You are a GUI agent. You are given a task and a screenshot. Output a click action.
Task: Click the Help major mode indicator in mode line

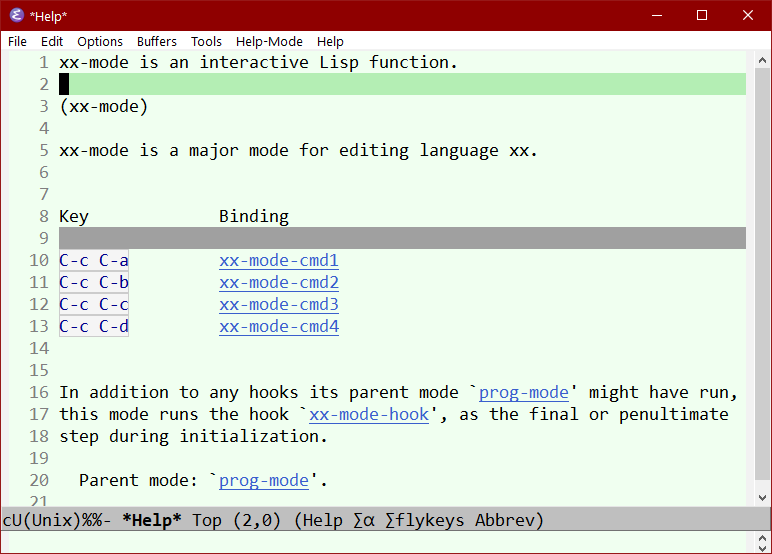pos(322,520)
